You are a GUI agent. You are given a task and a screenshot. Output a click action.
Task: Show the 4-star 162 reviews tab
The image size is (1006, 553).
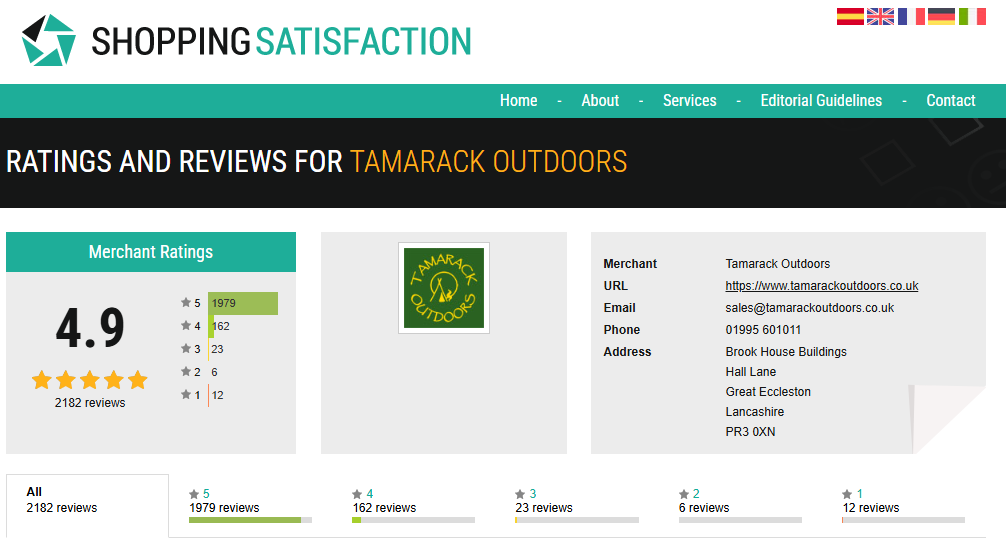click(x=412, y=502)
